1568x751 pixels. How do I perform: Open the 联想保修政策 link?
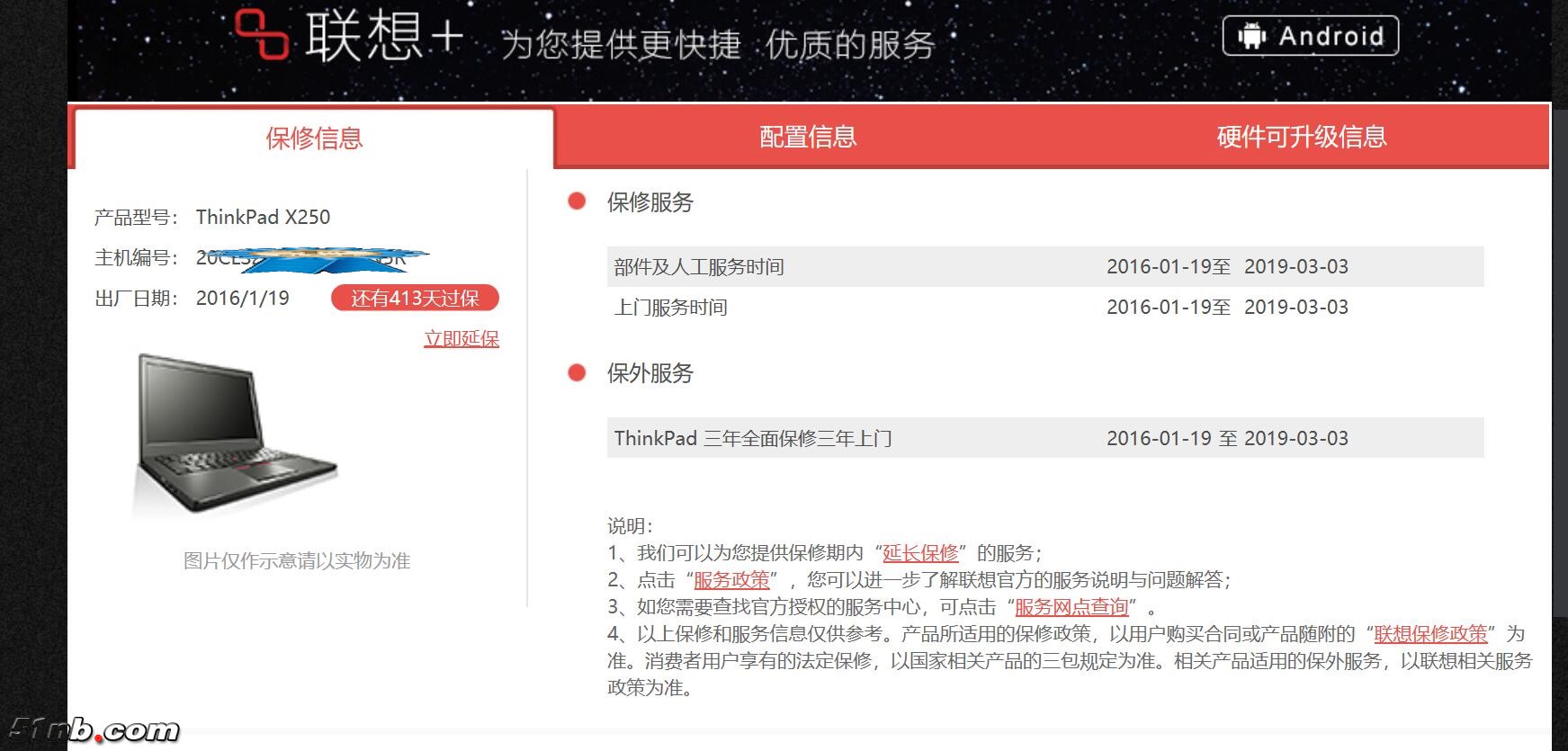1430,634
